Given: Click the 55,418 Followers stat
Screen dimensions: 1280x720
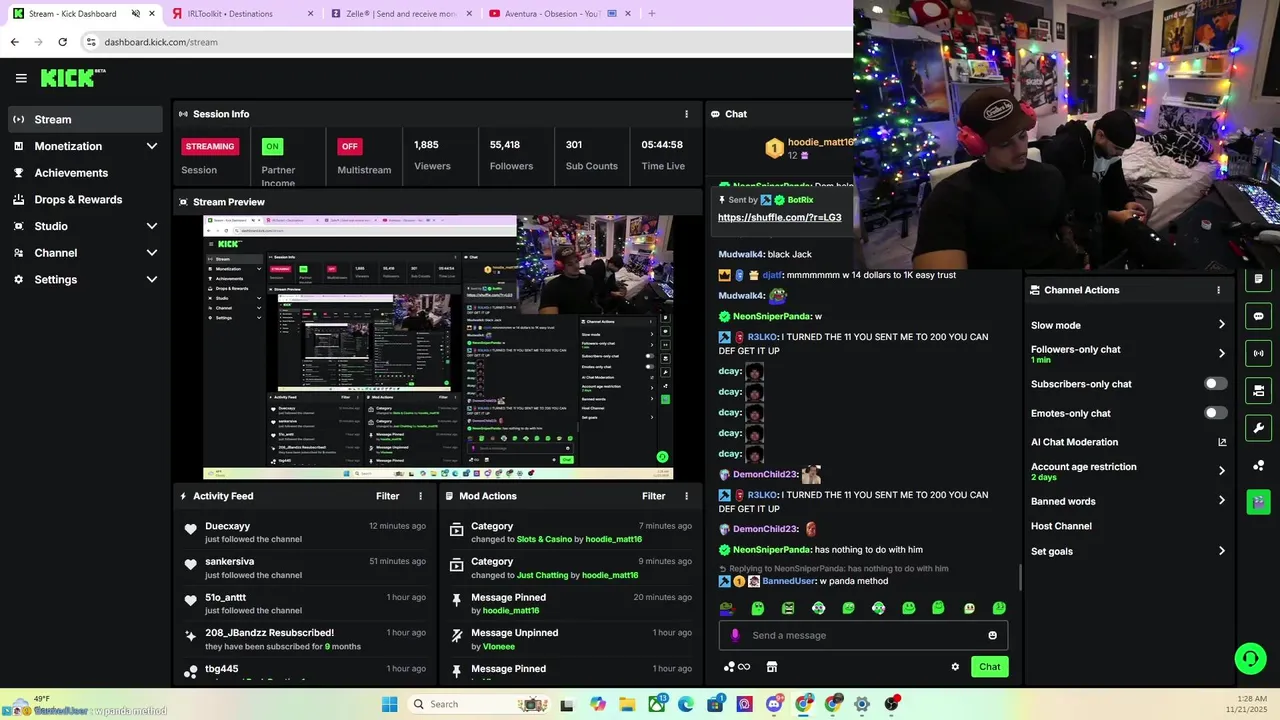Looking at the screenshot, I should click(511, 155).
